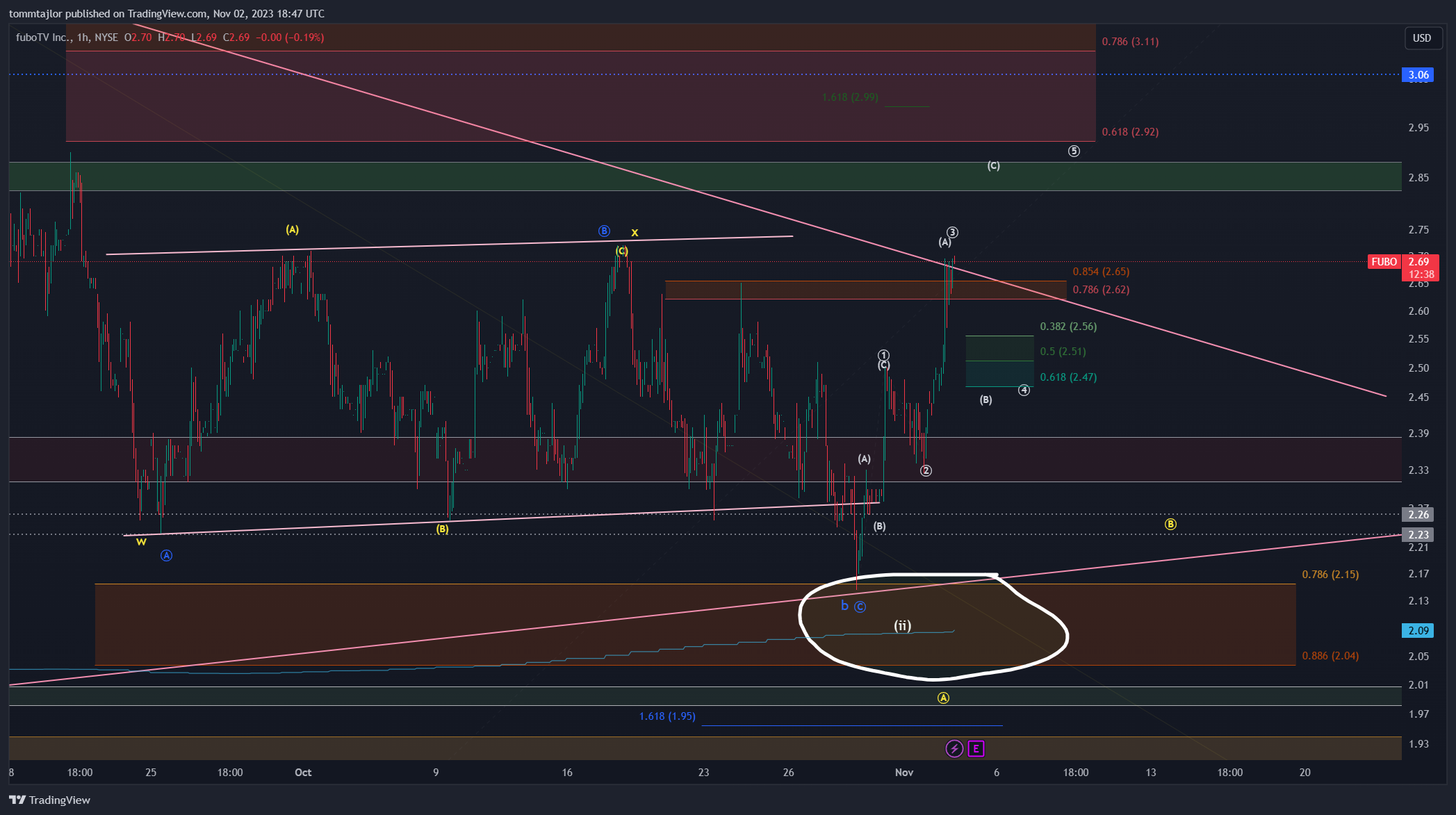Select the blue 1.618 (1.95) extension label
1456x815 pixels.
(x=667, y=716)
